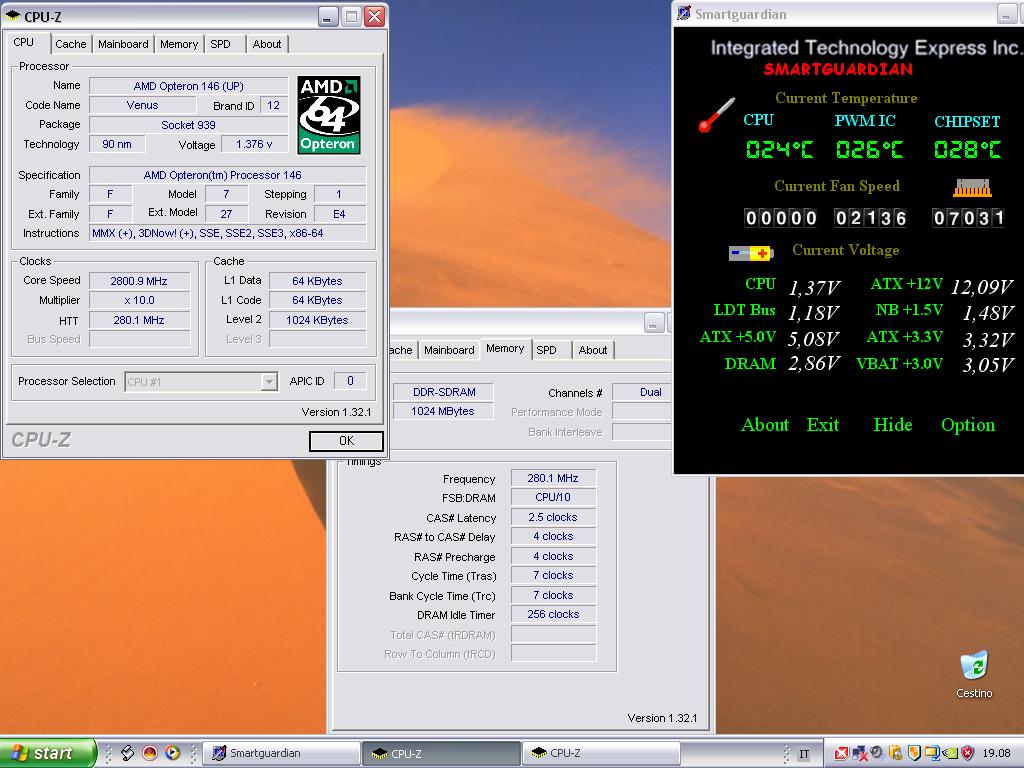Click OK in the front CPU-Z window
This screenshot has height=768, width=1024.
pos(346,441)
